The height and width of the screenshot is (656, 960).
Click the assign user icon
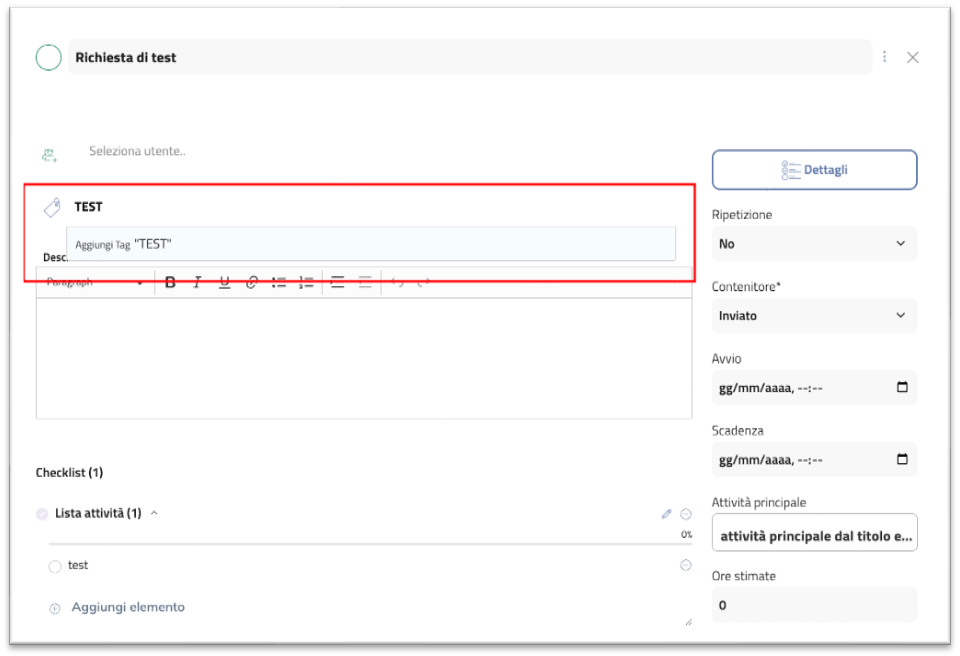tap(49, 154)
